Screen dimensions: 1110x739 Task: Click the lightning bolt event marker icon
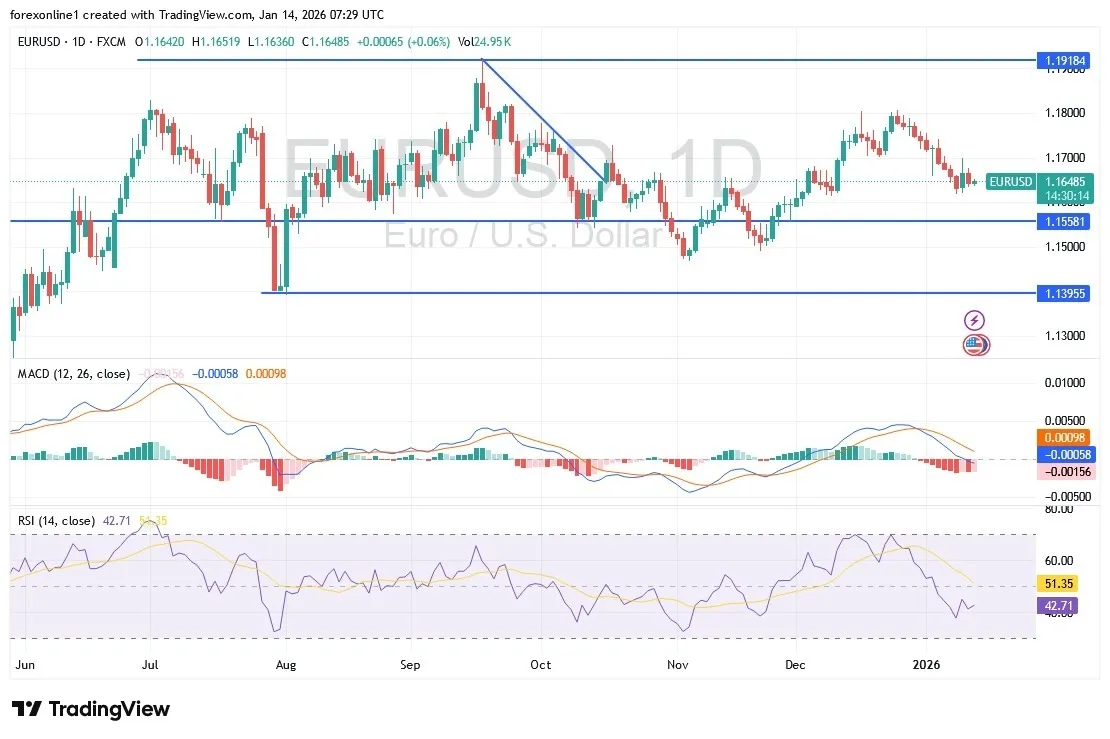tap(973, 320)
